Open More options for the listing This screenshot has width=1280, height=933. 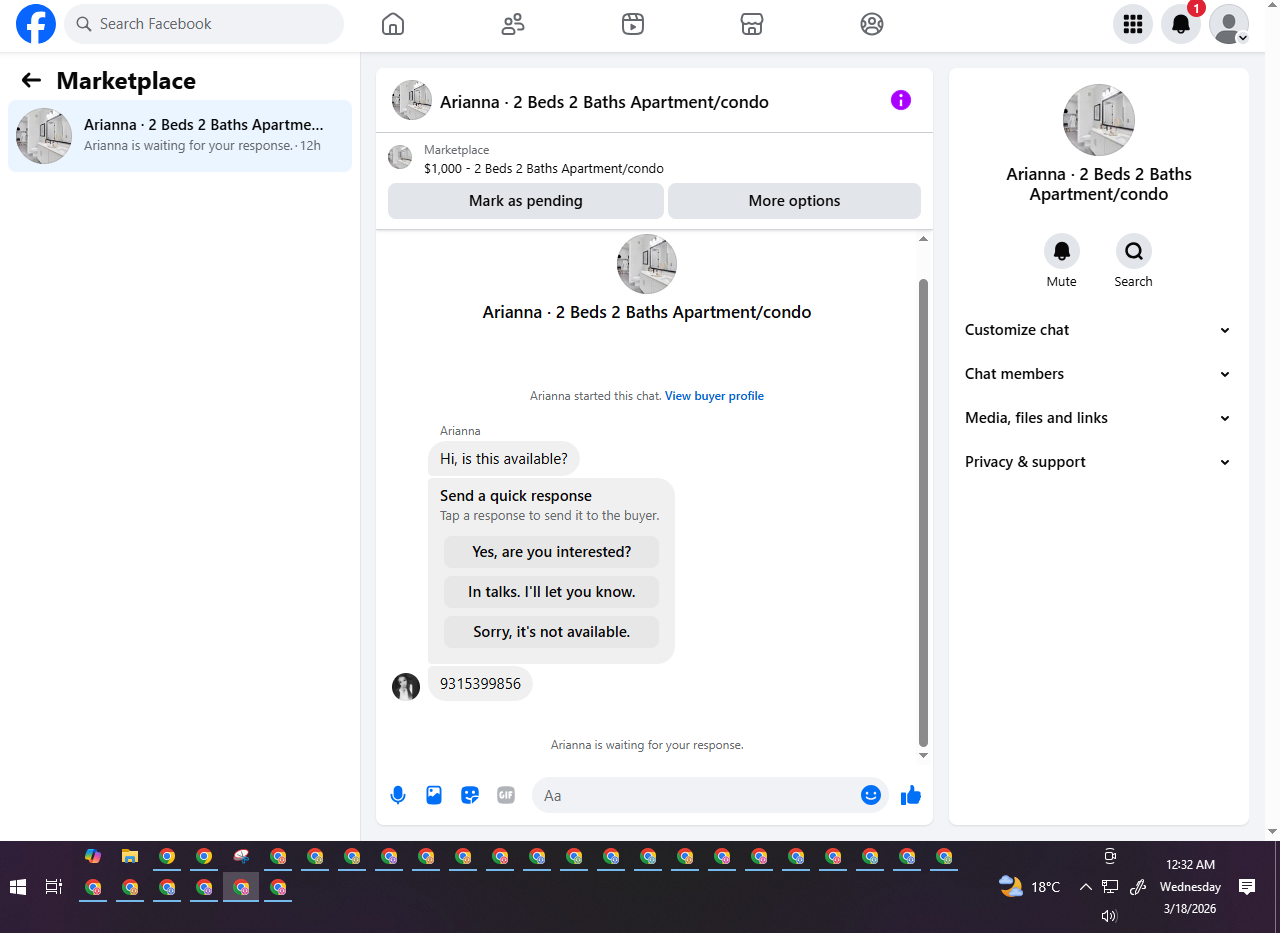(794, 201)
